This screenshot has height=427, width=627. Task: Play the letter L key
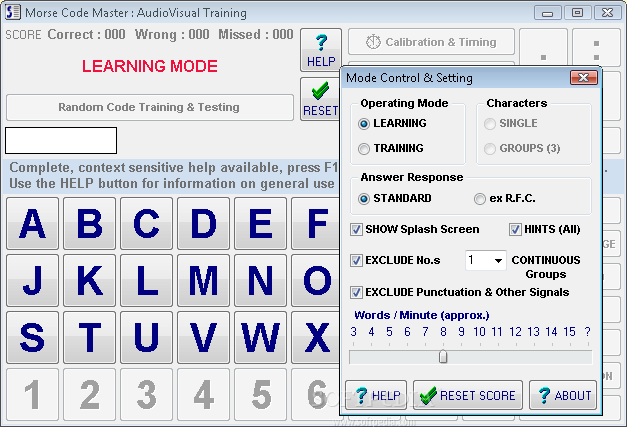146,281
